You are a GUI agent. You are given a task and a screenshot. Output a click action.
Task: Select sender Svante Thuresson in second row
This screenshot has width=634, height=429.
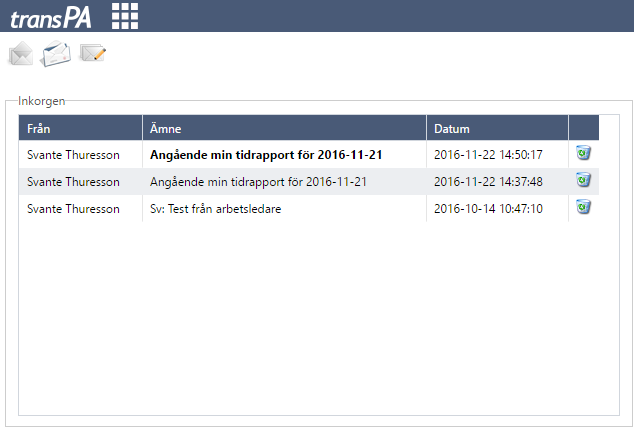[73, 182]
